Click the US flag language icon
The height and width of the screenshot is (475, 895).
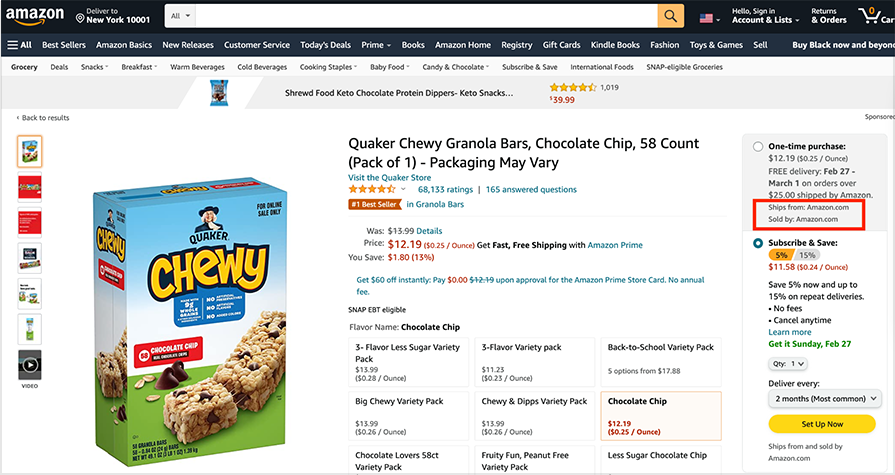point(708,18)
